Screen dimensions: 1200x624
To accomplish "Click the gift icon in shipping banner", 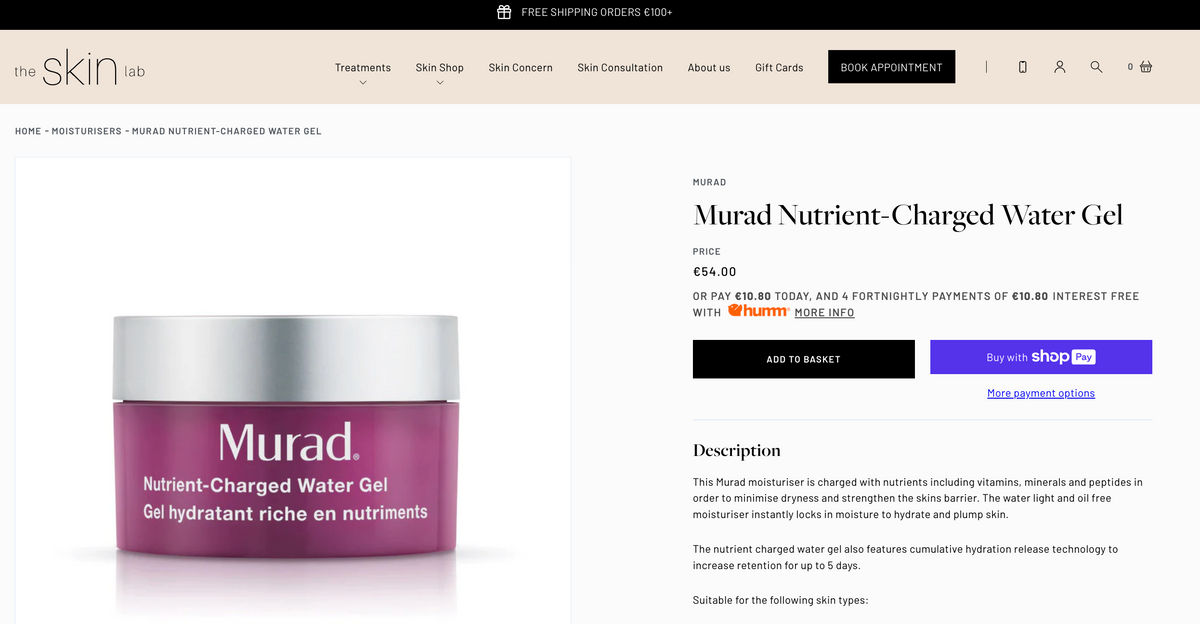I will point(504,12).
